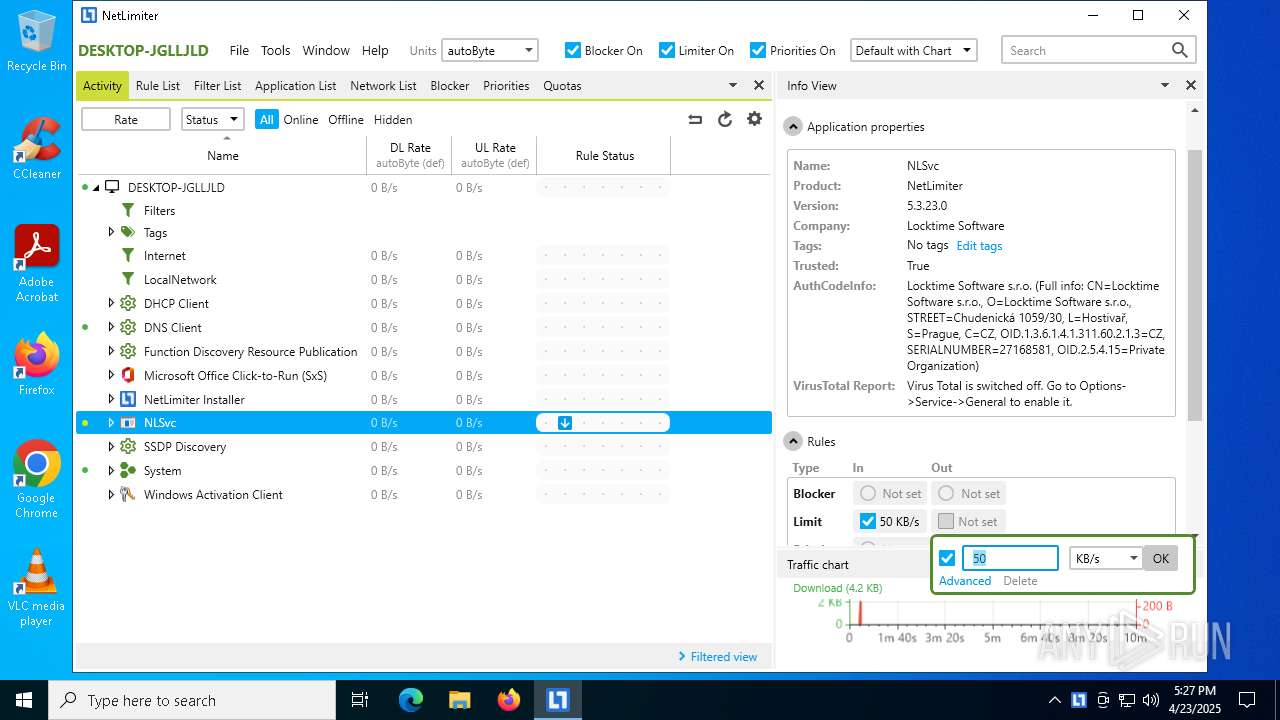
Task: Switch to Filter List tab
Action: [x=218, y=86]
